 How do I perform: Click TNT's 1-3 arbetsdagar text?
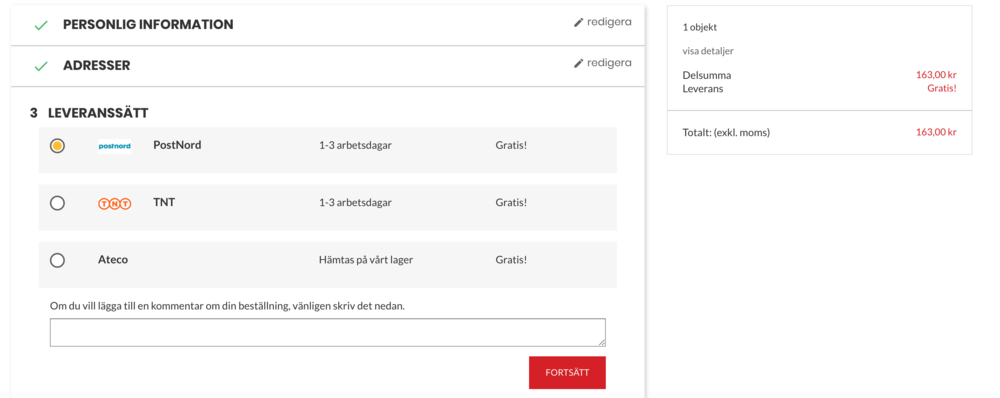pyautogui.click(x=355, y=203)
